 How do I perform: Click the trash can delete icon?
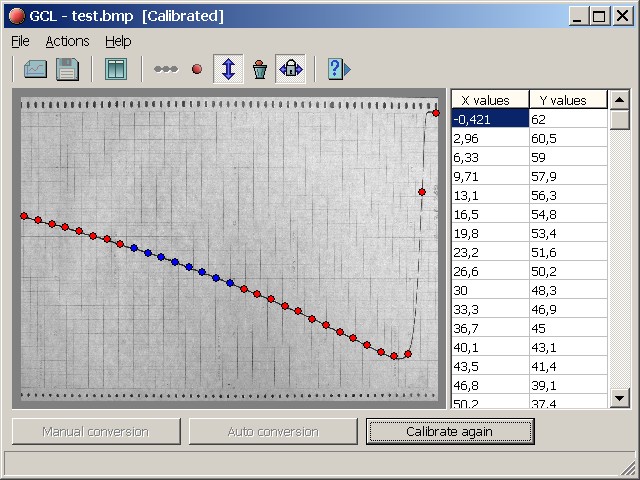coord(259,69)
